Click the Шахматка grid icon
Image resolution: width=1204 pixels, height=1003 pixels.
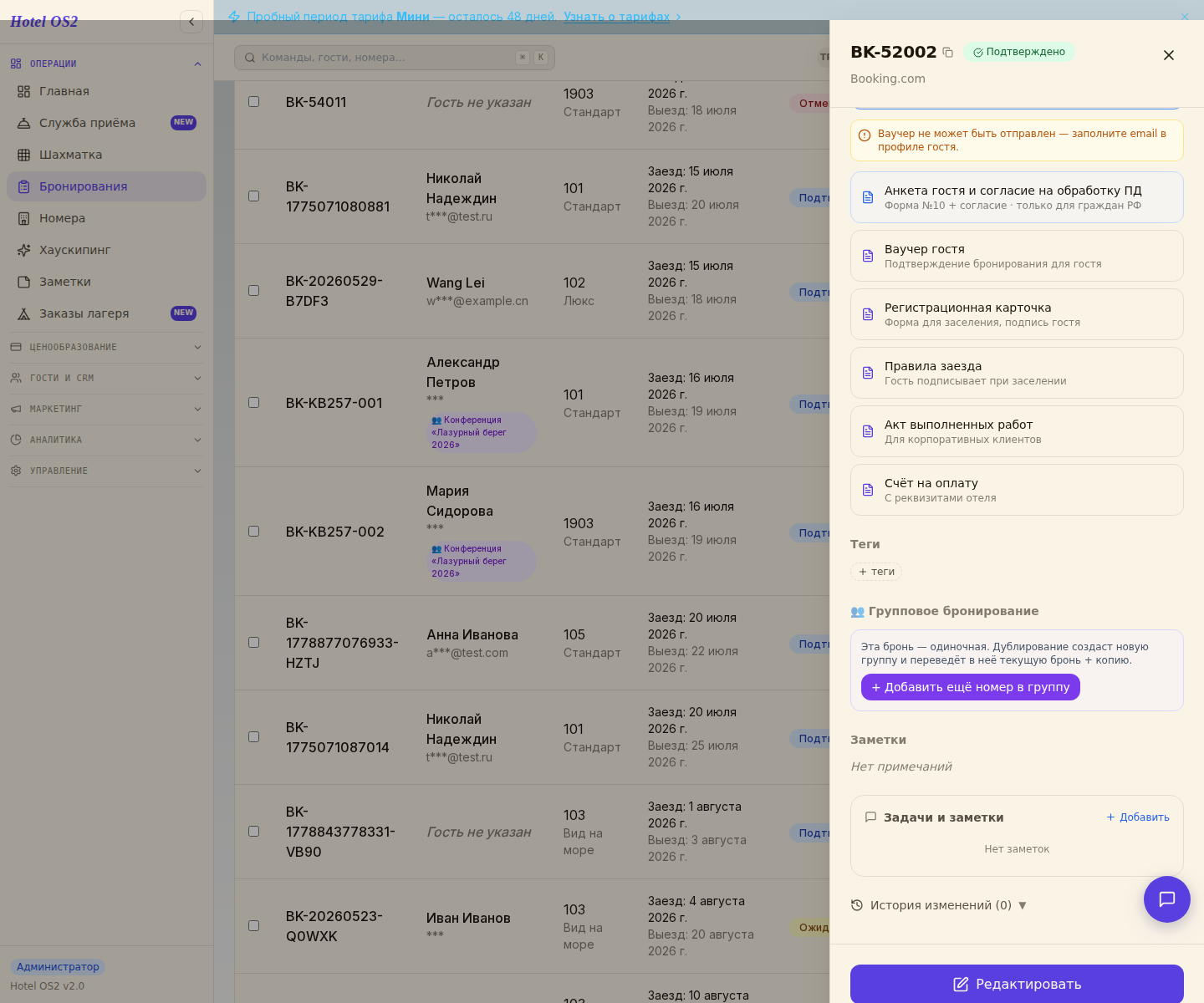click(23, 155)
